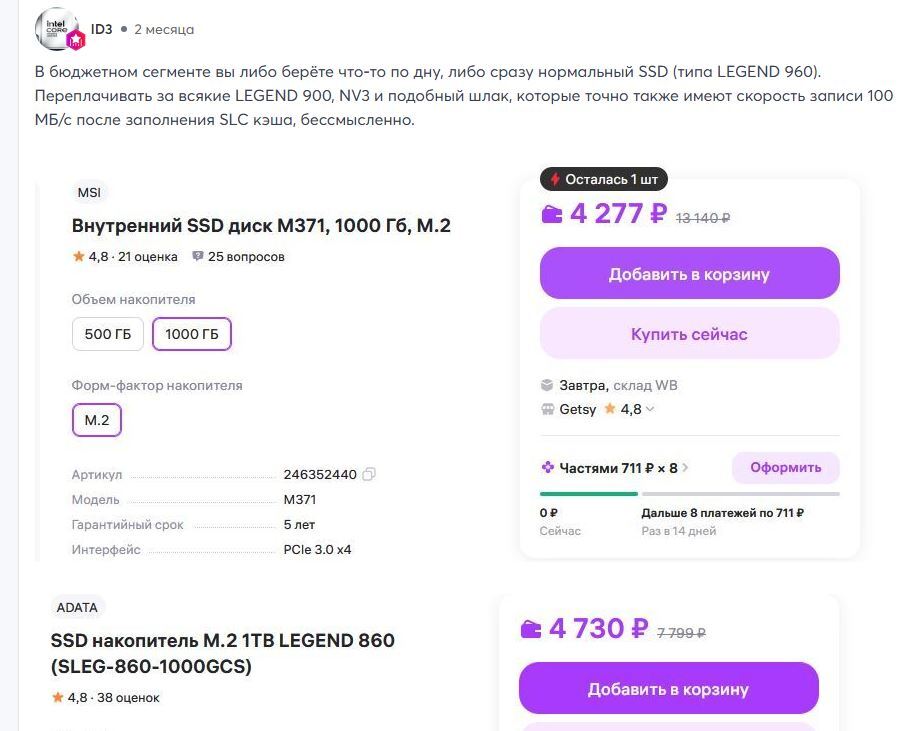
Task: Open the ADATA brand tag
Action: point(77,607)
